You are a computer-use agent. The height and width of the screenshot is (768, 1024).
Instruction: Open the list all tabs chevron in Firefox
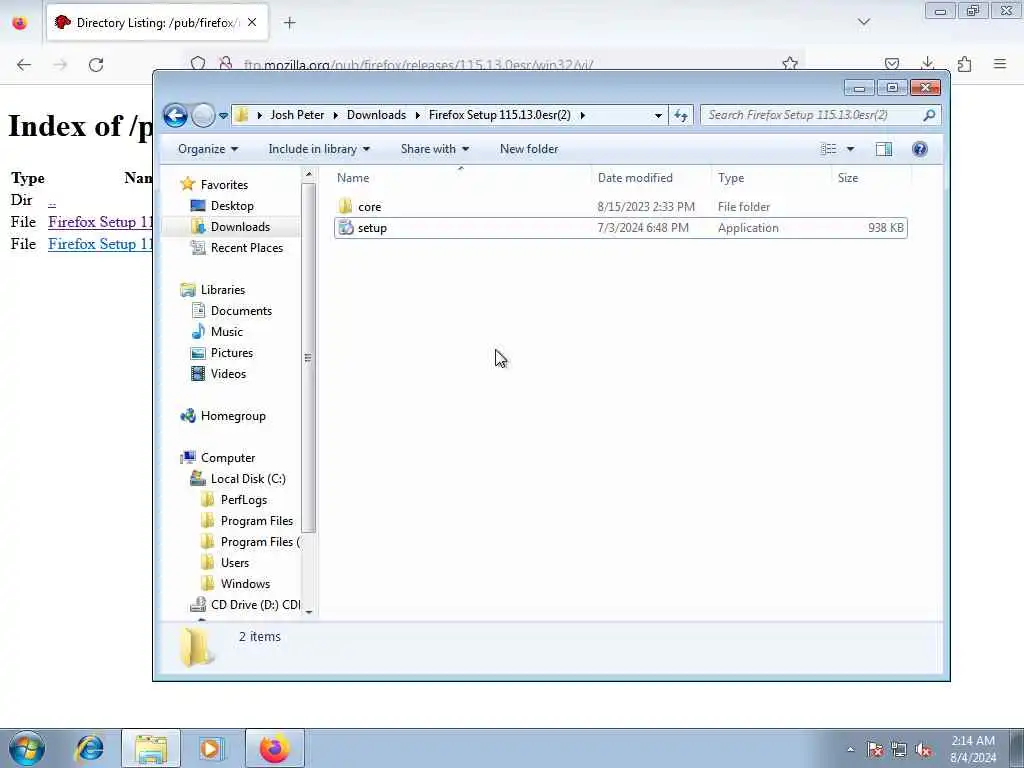click(x=864, y=23)
